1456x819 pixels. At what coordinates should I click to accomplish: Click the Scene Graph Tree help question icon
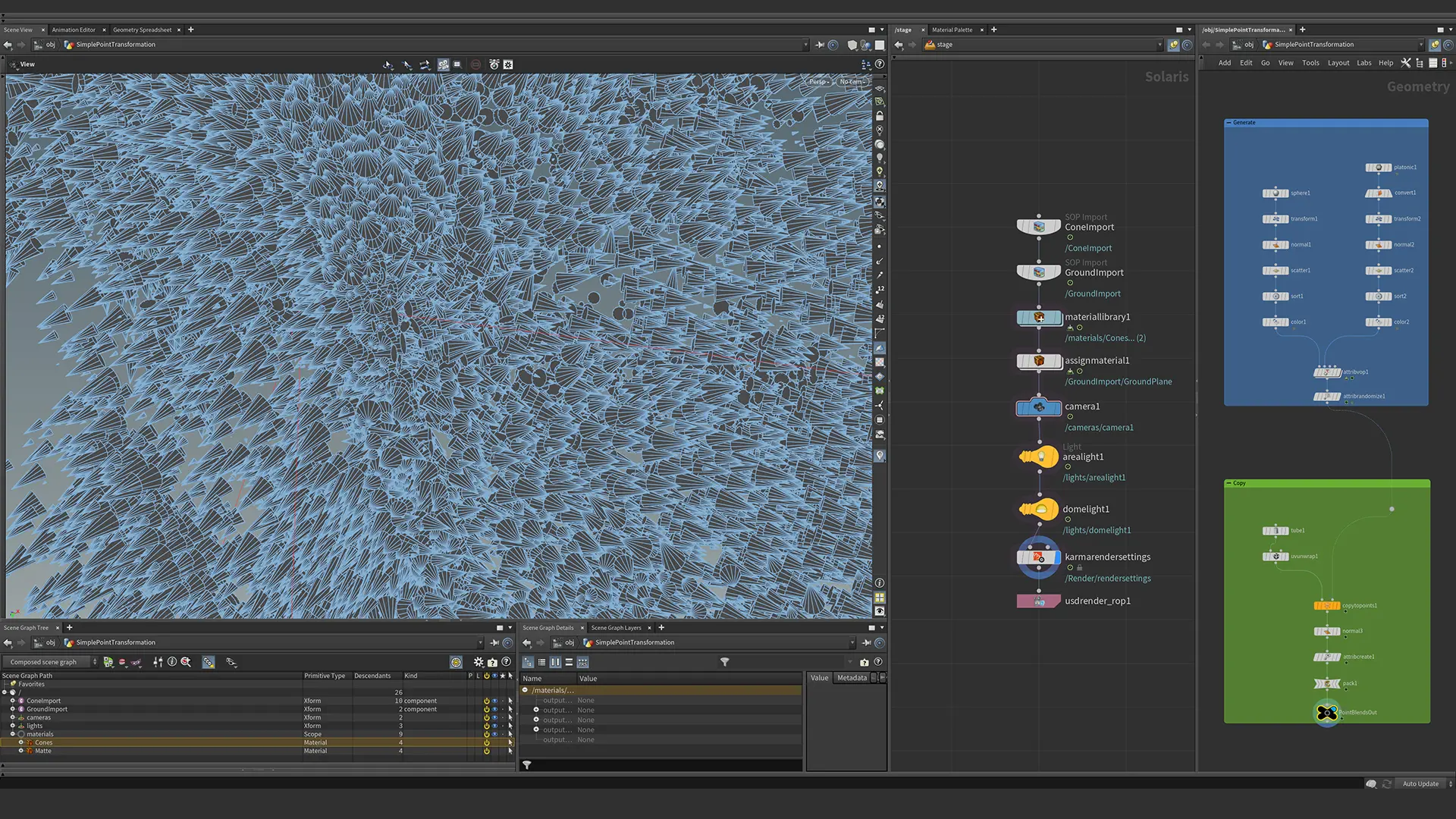[506, 662]
